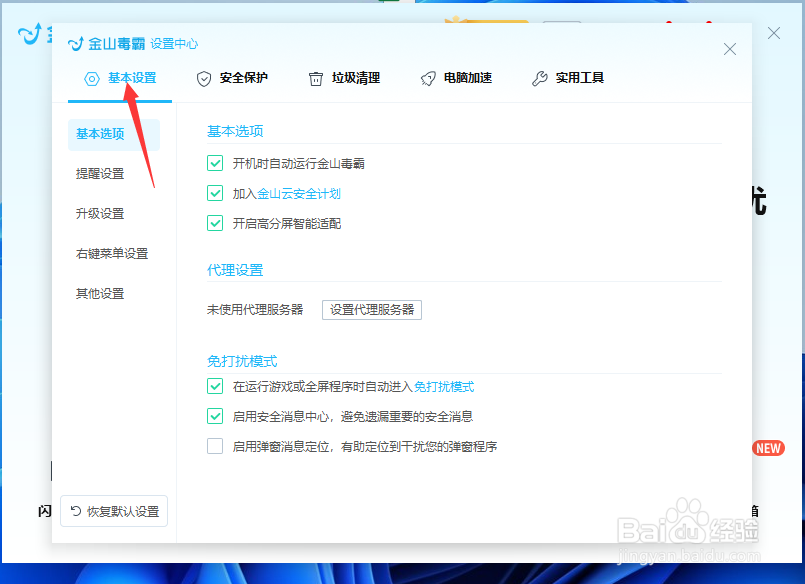
Task: Click the NEW badge in the main window
Action: (768, 448)
